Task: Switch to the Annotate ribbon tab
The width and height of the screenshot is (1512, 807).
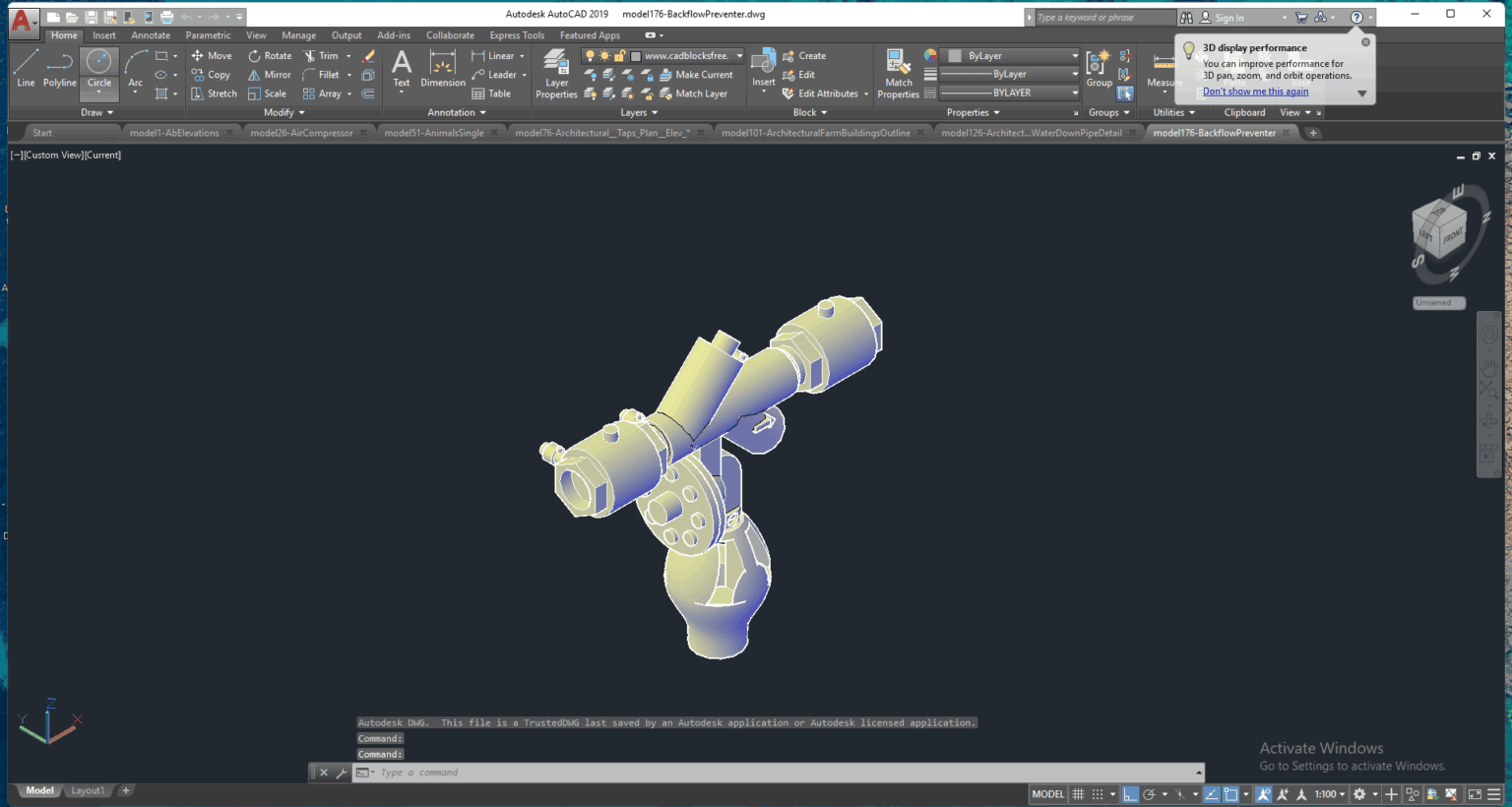Action: (150, 34)
